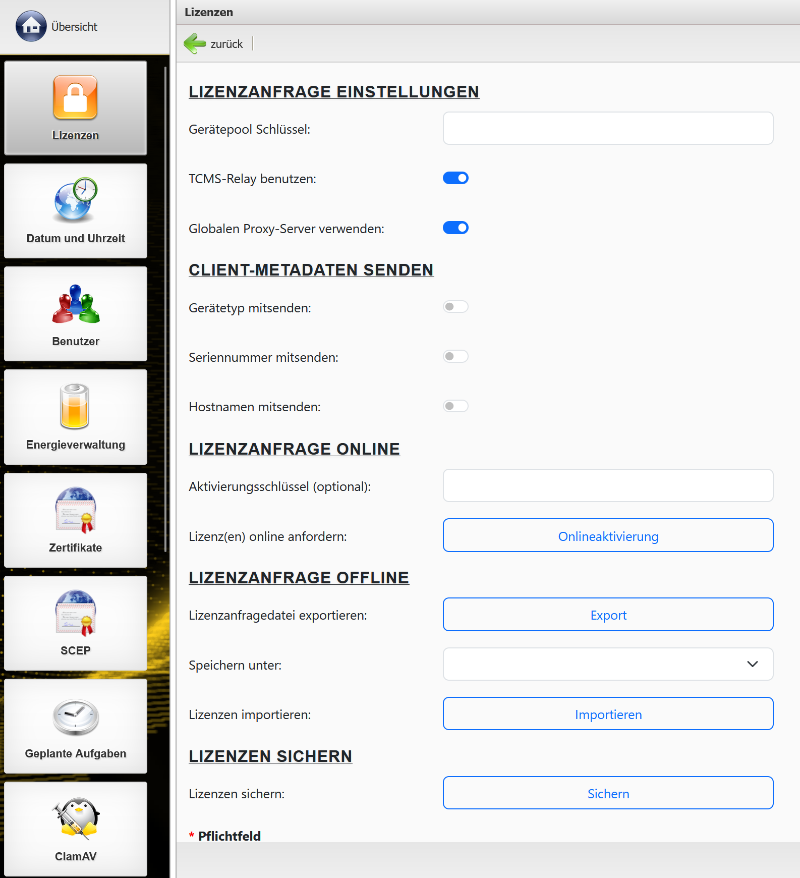
Task: Click the Export button
Action: click(x=608, y=615)
